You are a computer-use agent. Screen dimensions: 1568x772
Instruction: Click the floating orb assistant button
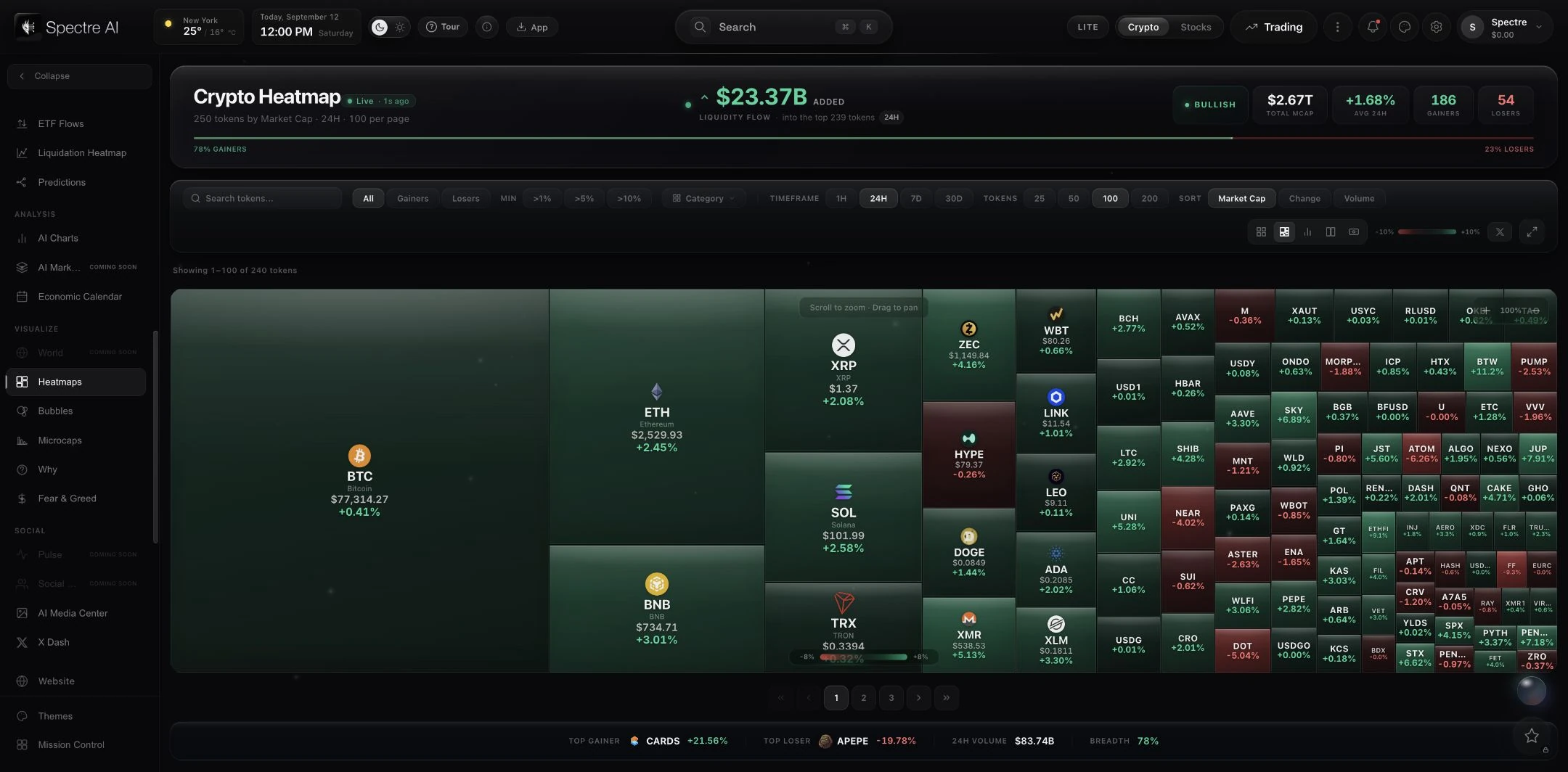[x=1532, y=690]
